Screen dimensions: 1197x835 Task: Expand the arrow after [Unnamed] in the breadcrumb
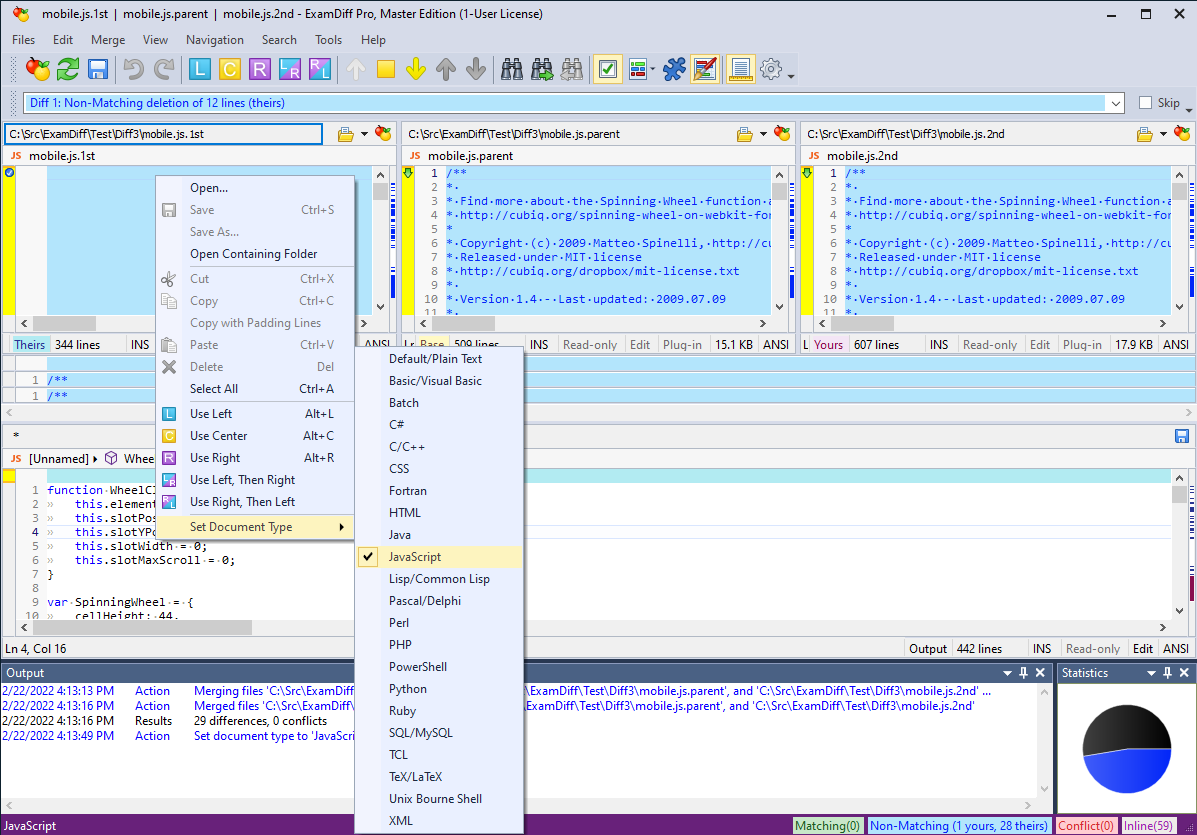95,459
